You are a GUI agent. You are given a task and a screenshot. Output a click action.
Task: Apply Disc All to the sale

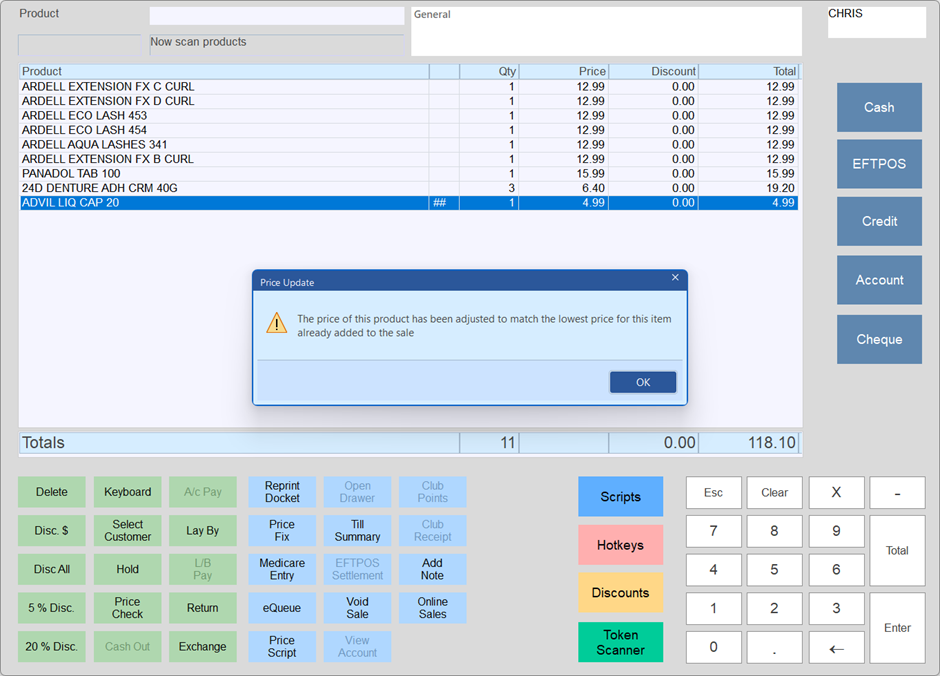click(52, 569)
